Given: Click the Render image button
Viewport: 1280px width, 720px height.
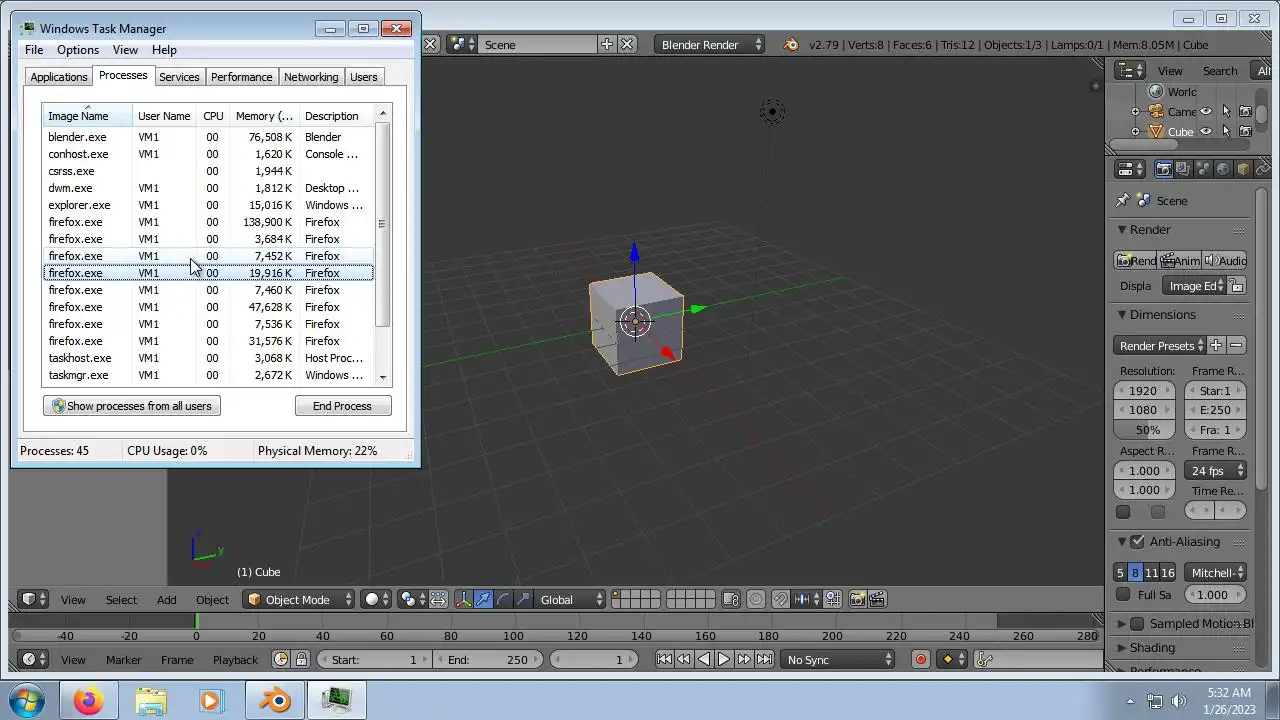Looking at the screenshot, I should (1137, 260).
